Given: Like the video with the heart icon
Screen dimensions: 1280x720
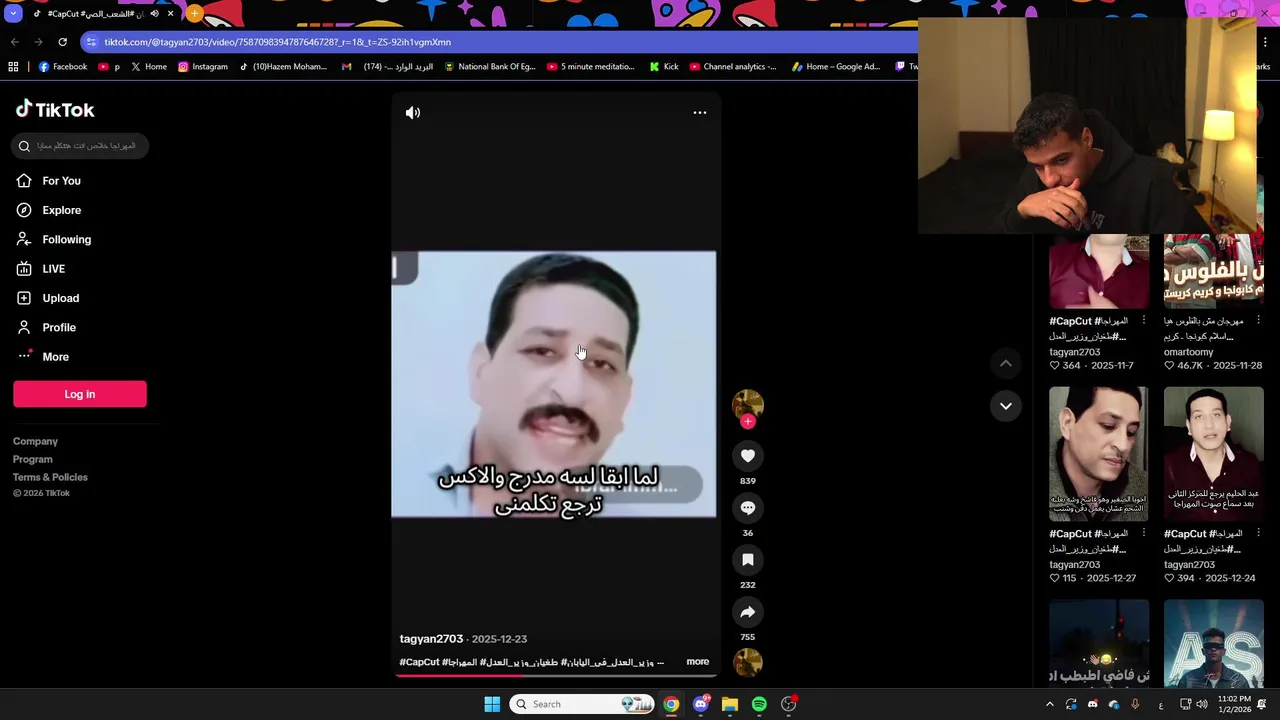Looking at the screenshot, I should 748,456.
